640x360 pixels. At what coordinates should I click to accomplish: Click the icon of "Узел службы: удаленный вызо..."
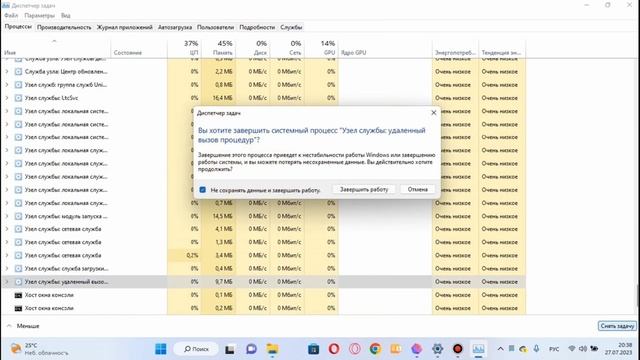[18, 282]
